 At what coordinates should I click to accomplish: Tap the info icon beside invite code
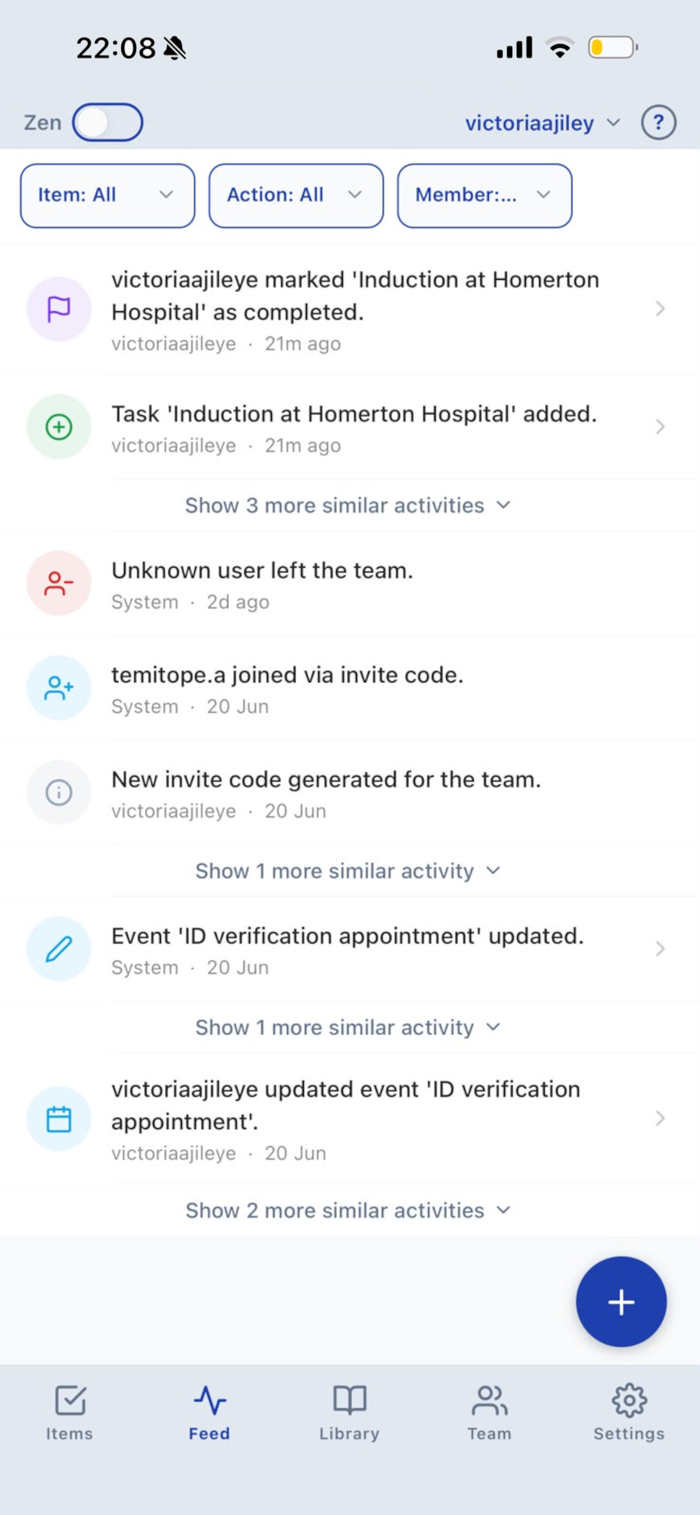59,793
